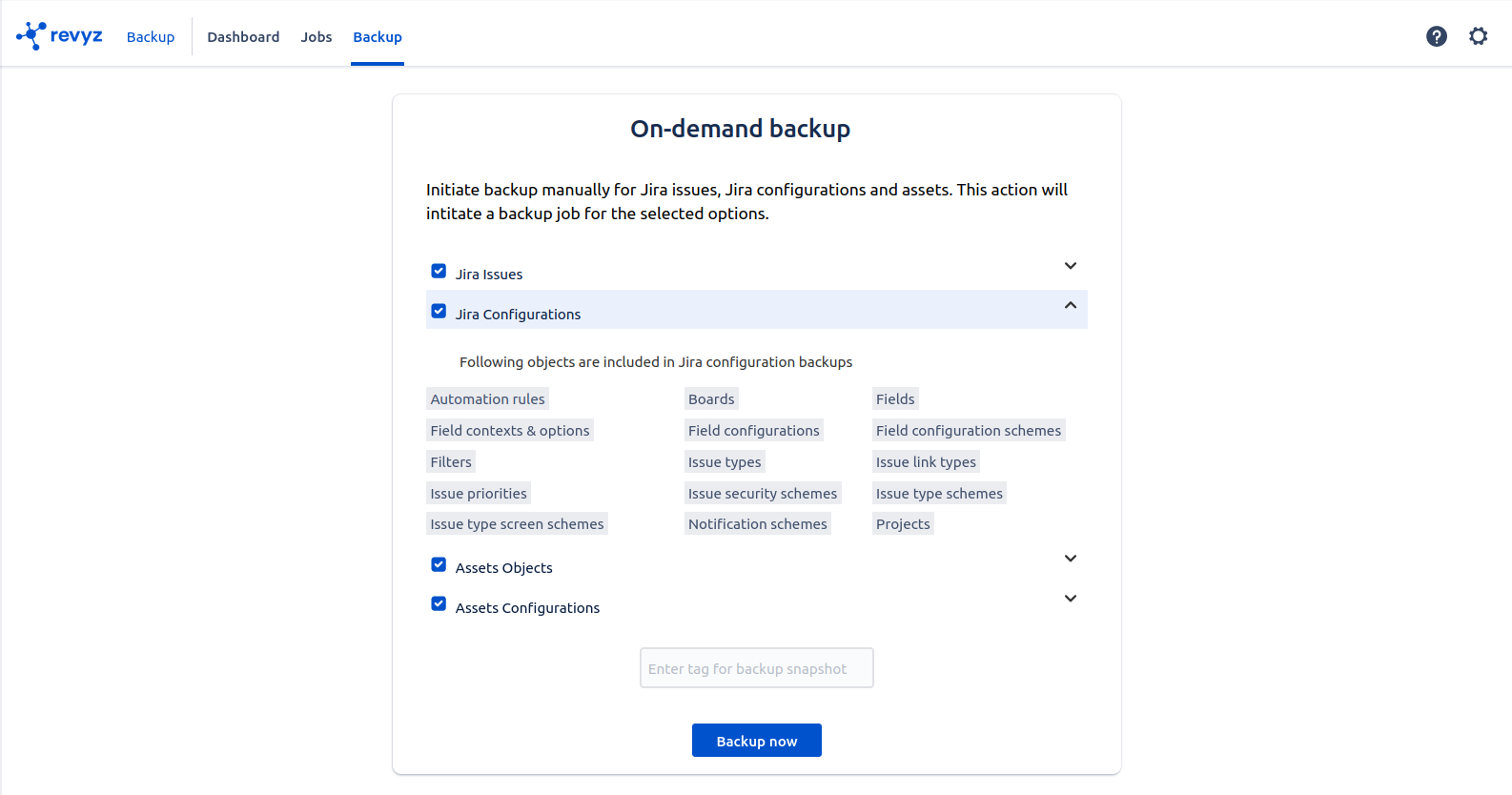Click the revyz logo icon
Image resolution: width=1512 pixels, height=795 pixels.
click(x=31, y=35)
